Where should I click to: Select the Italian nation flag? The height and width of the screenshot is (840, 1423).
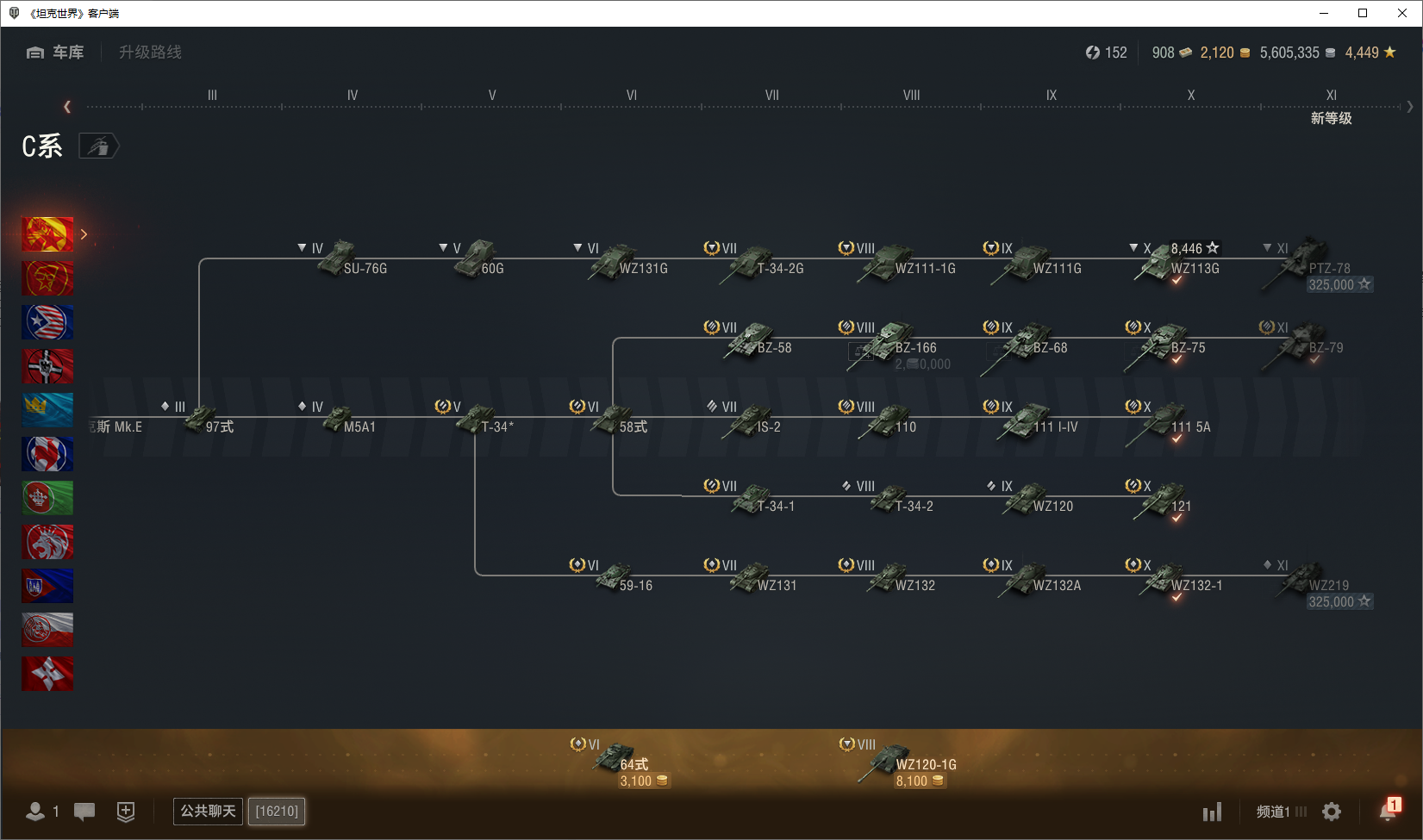pos(47,498)
